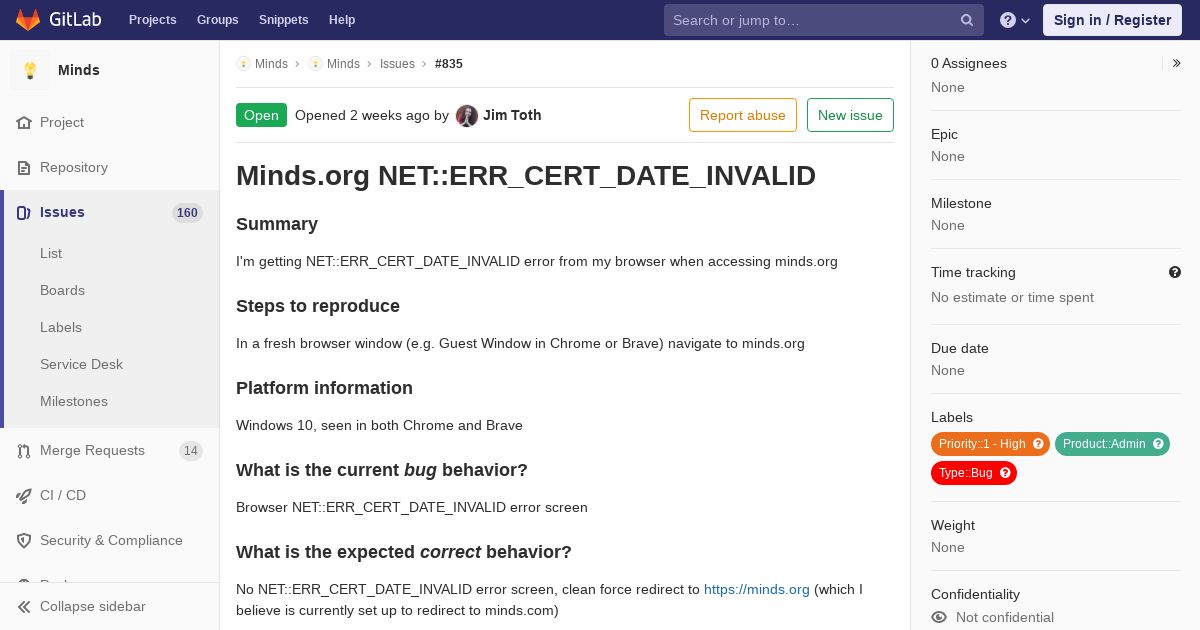The image size is (1200, 630).
Task: Click the '0 Assignees' text
Action: pyautogui.click(x=969, y=63)
